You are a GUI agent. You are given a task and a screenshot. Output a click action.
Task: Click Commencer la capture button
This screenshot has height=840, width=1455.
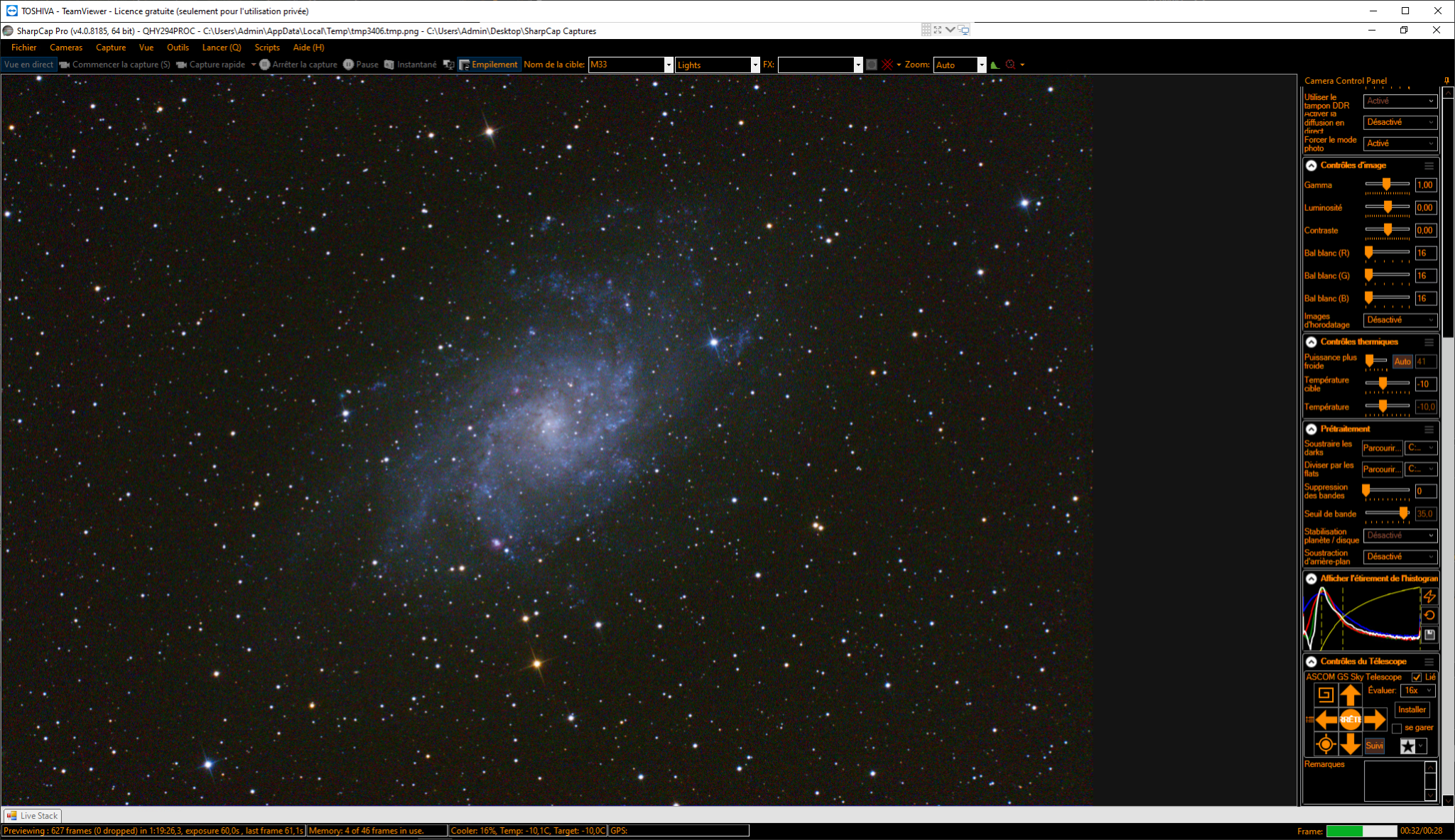(115, 65)
